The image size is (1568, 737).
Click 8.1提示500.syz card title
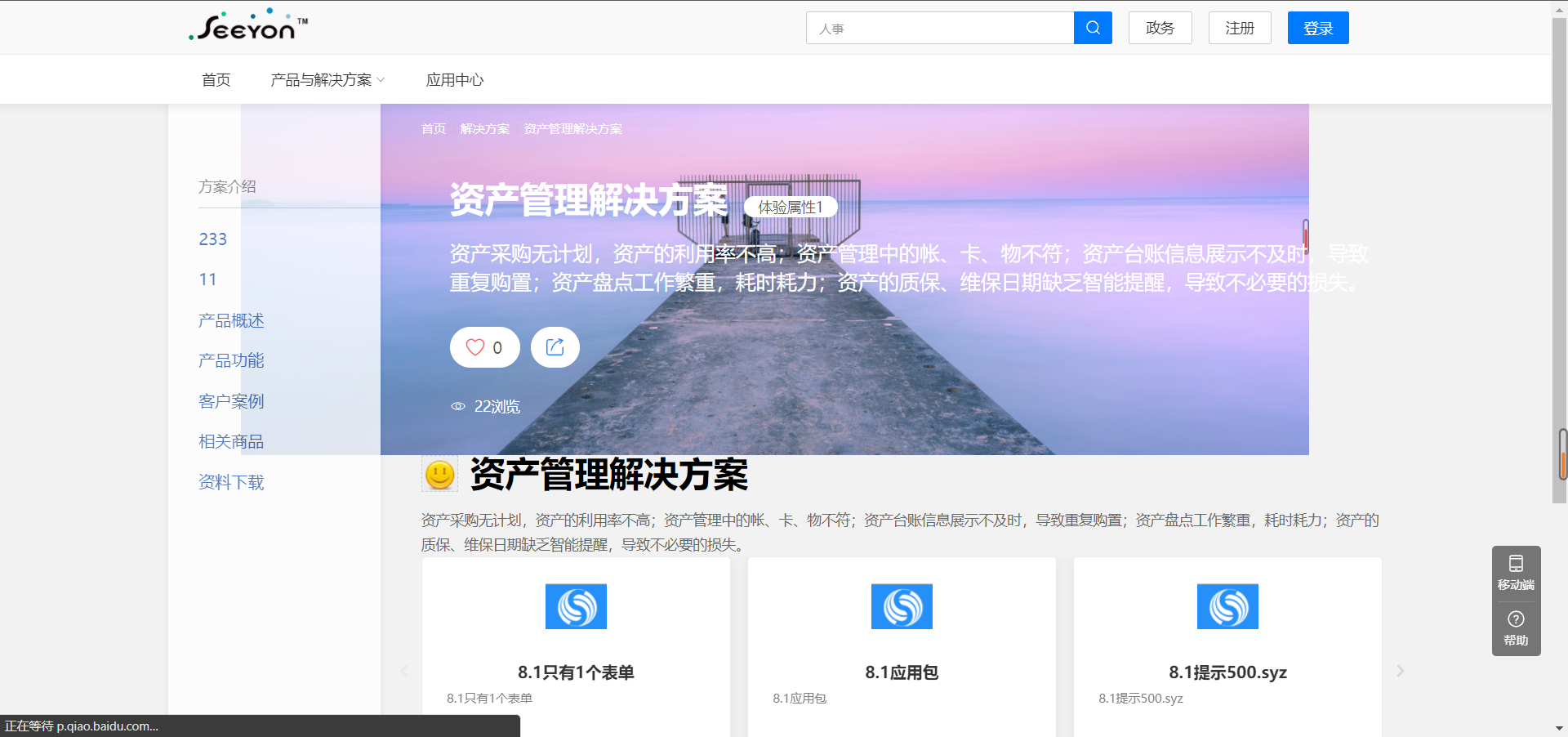pyautogui.click(x=1227, y=672)
